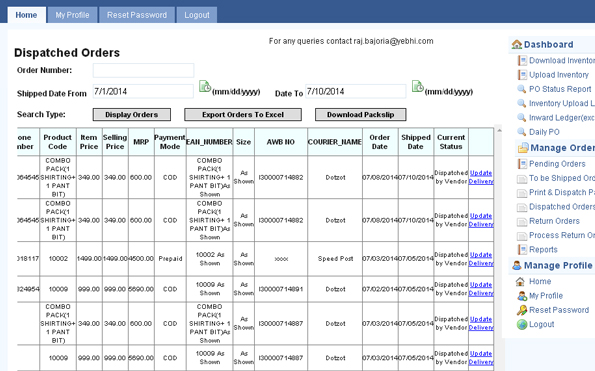Open the Shipped Date From calendar icon

coord(205,86)
